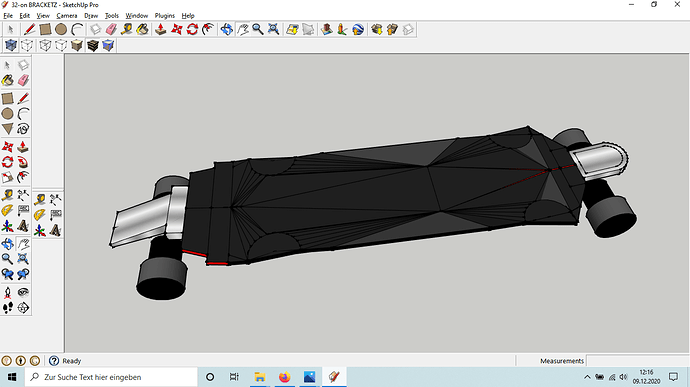Image resolution: width=690 pixels, height=387 pixels.
Task: Open the Draw menu
Action: pos(91,15)
